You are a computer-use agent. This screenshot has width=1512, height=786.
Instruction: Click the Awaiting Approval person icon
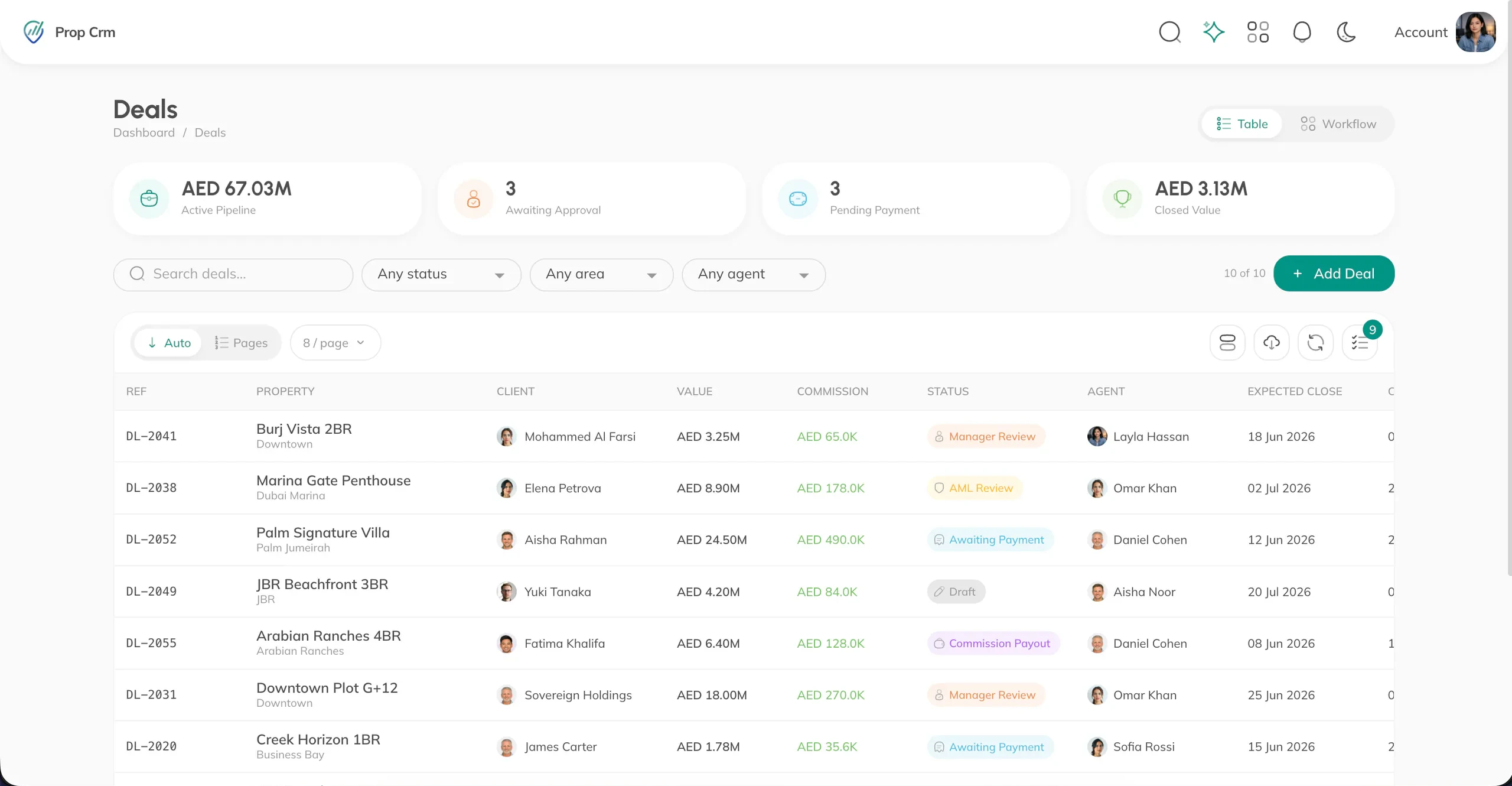tap(474, 199)
